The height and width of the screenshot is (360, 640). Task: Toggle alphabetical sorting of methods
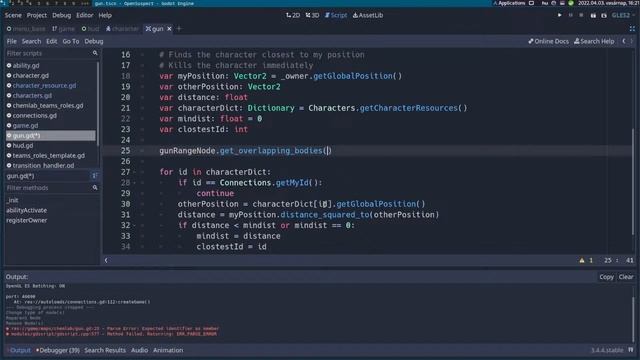(94, 176)
